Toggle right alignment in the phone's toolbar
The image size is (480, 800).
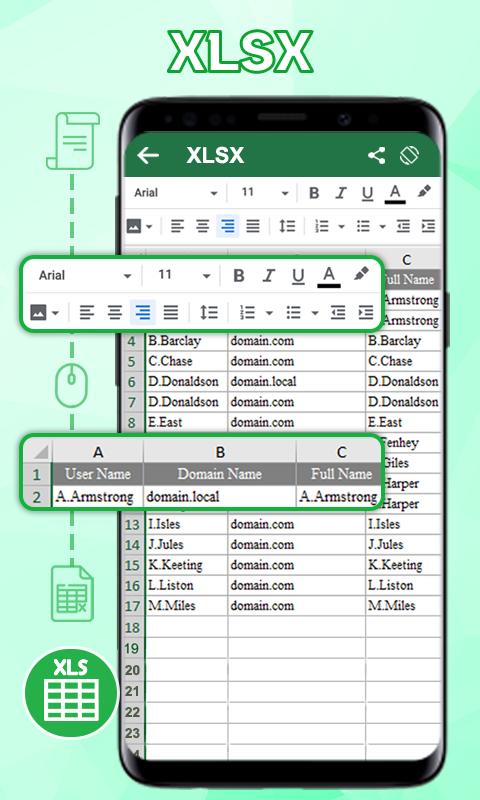coord(228,226)
